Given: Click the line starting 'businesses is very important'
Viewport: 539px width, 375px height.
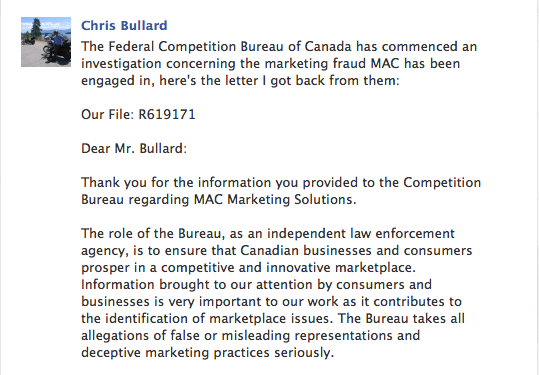Looking at the screenshot, I should point(271,301).
